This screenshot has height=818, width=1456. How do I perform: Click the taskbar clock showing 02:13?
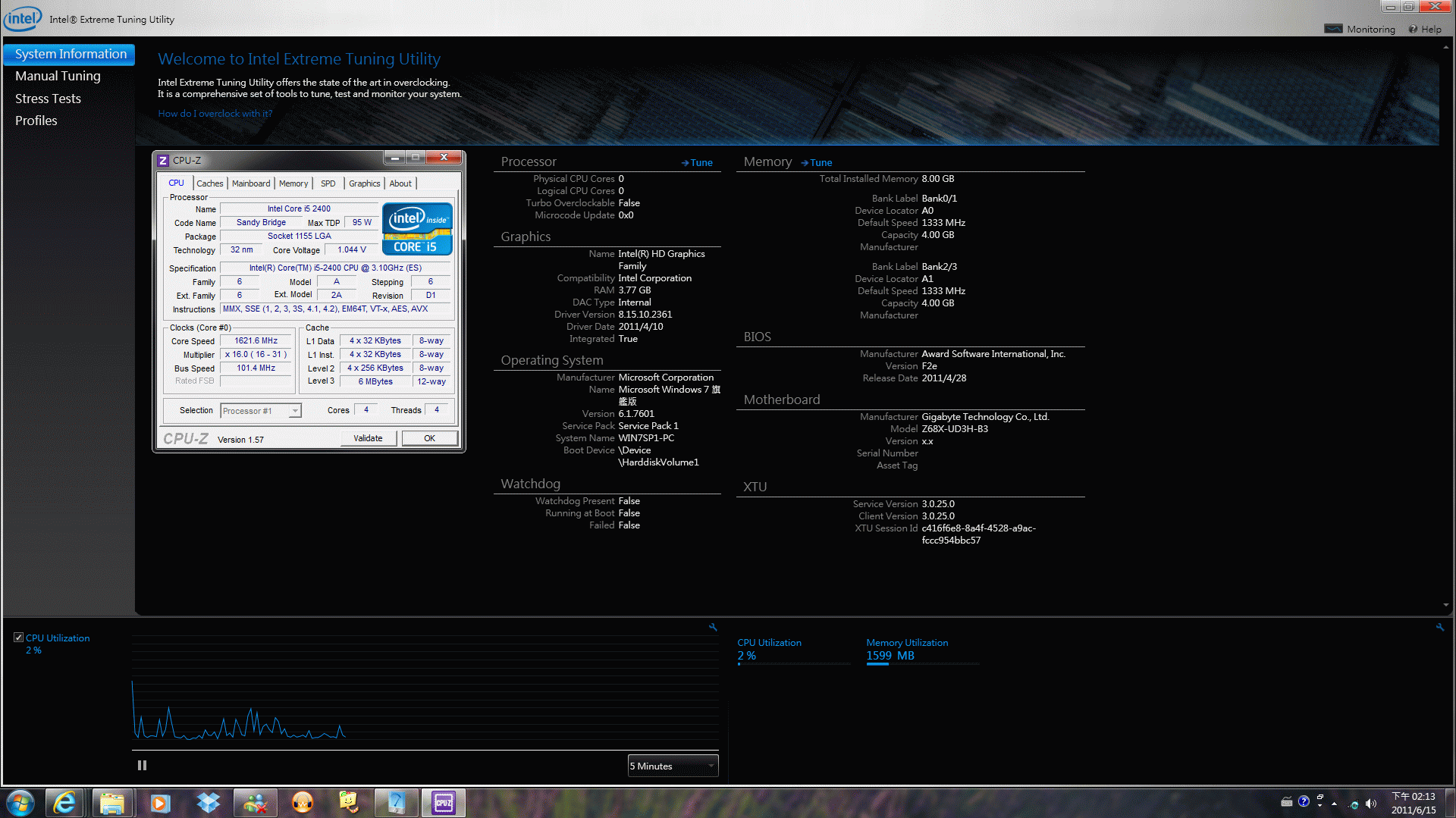pyautogui.click(x=1414, y=803)
